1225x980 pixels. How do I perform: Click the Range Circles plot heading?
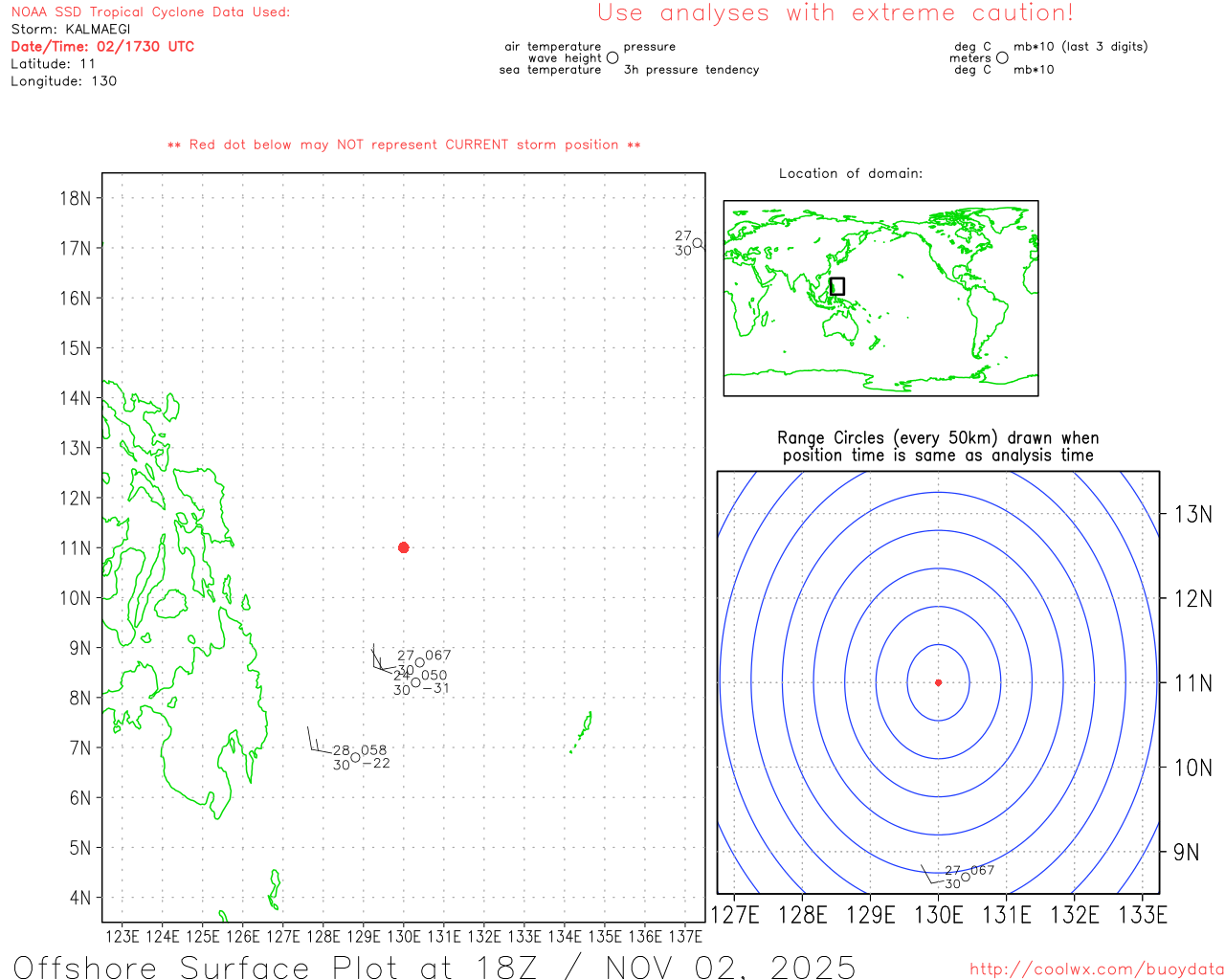[938, 446]
